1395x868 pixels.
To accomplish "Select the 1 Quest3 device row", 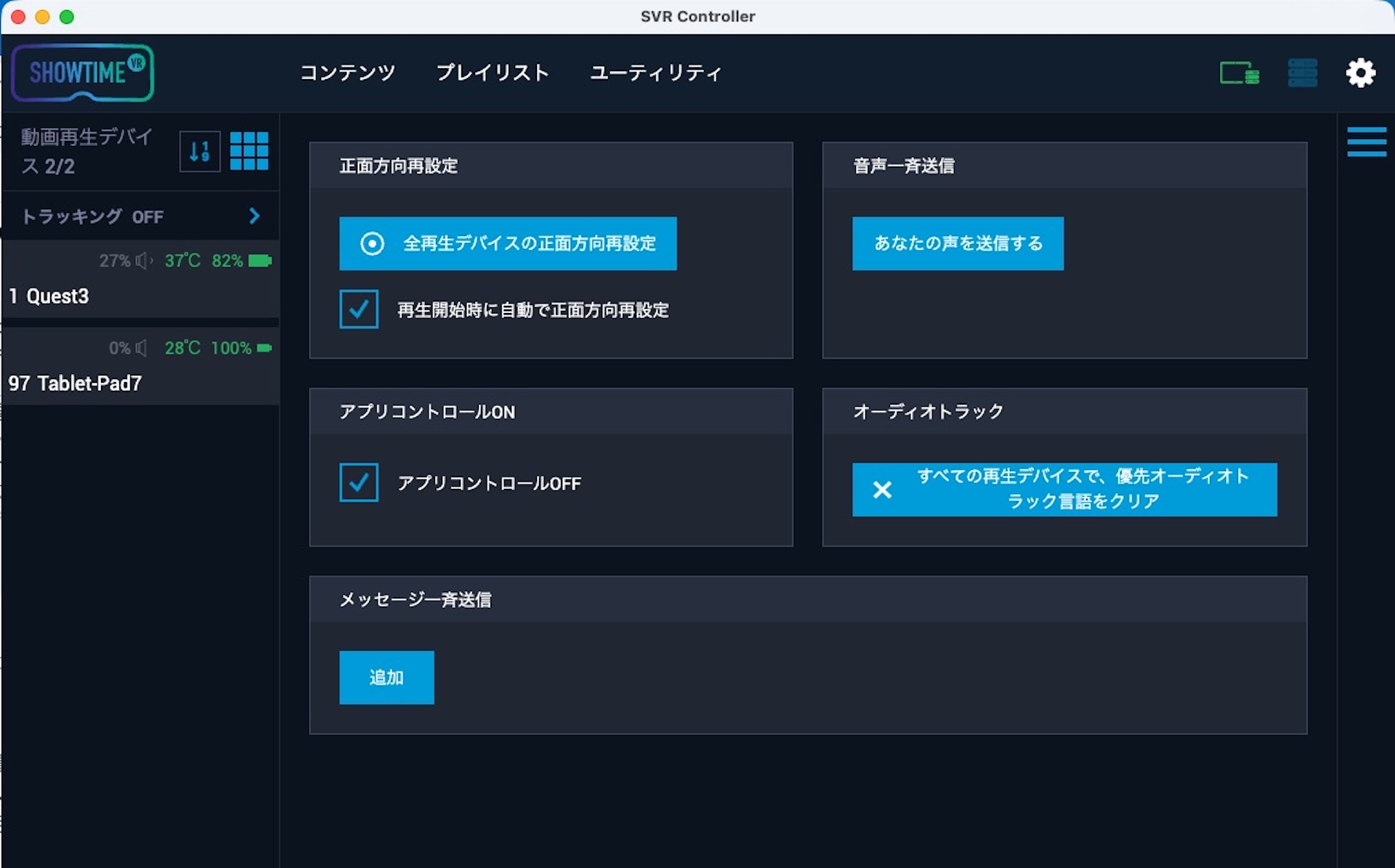I will pos(140,279).
